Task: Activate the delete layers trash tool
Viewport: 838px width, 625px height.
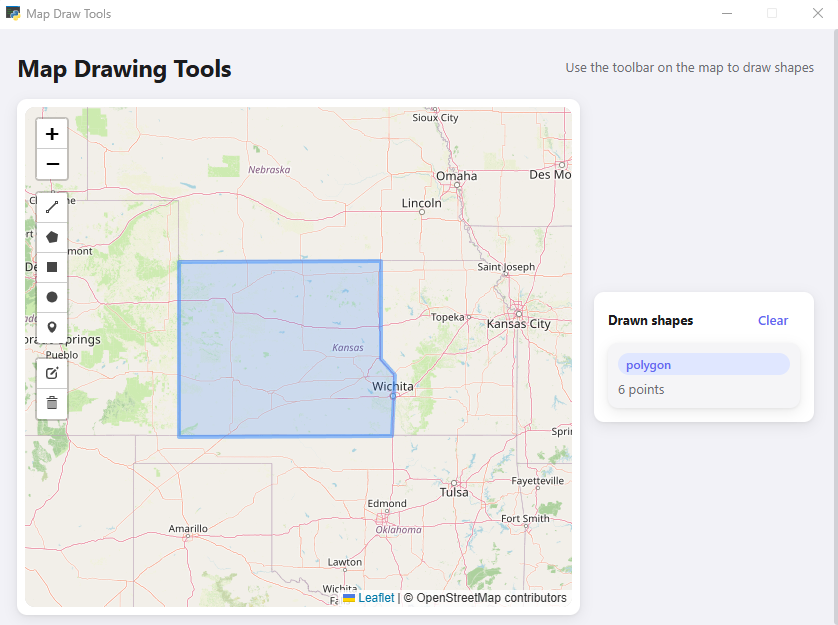Action: [52, 403]
